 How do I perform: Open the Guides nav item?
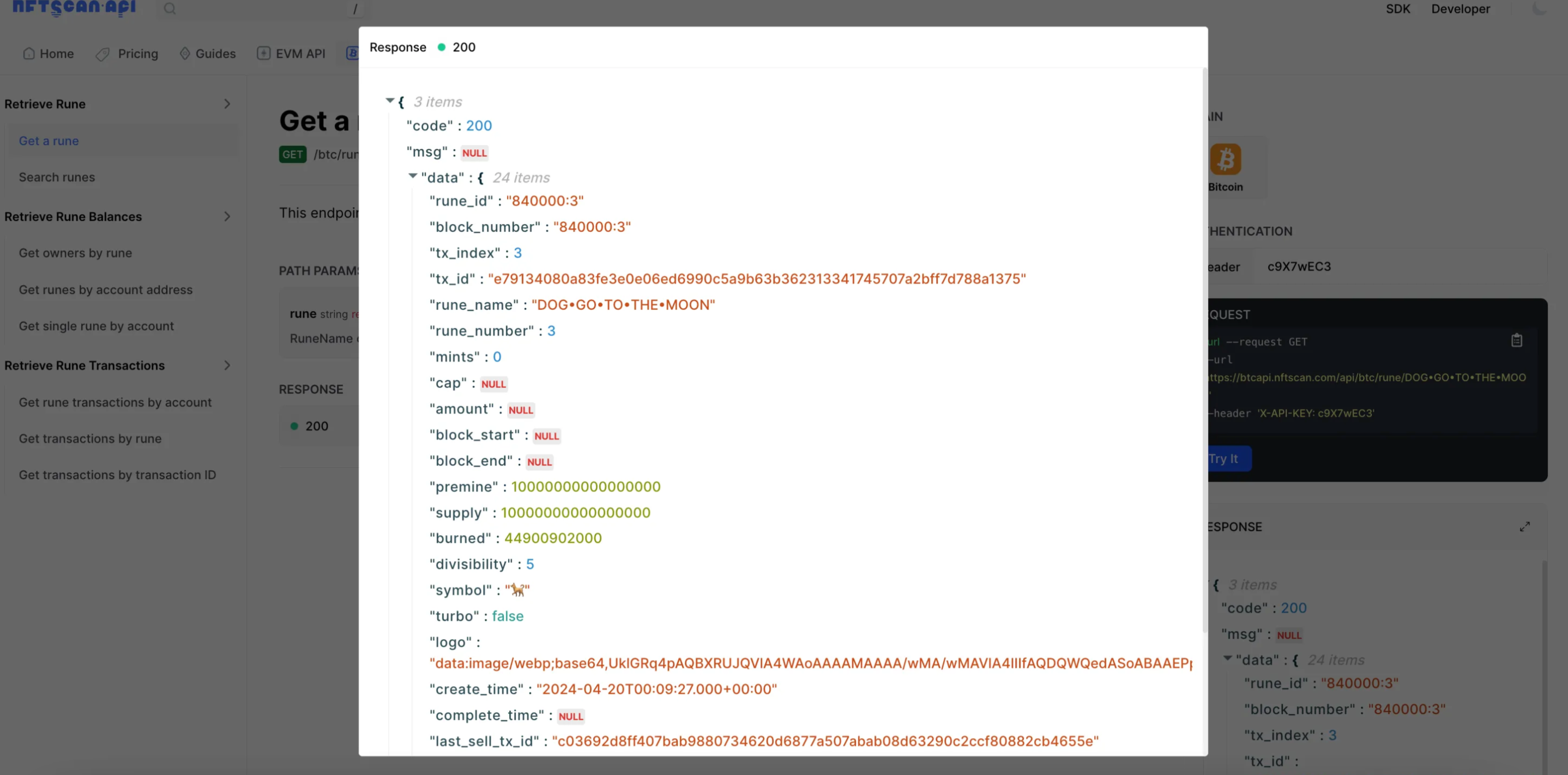(x=208, y=53)
